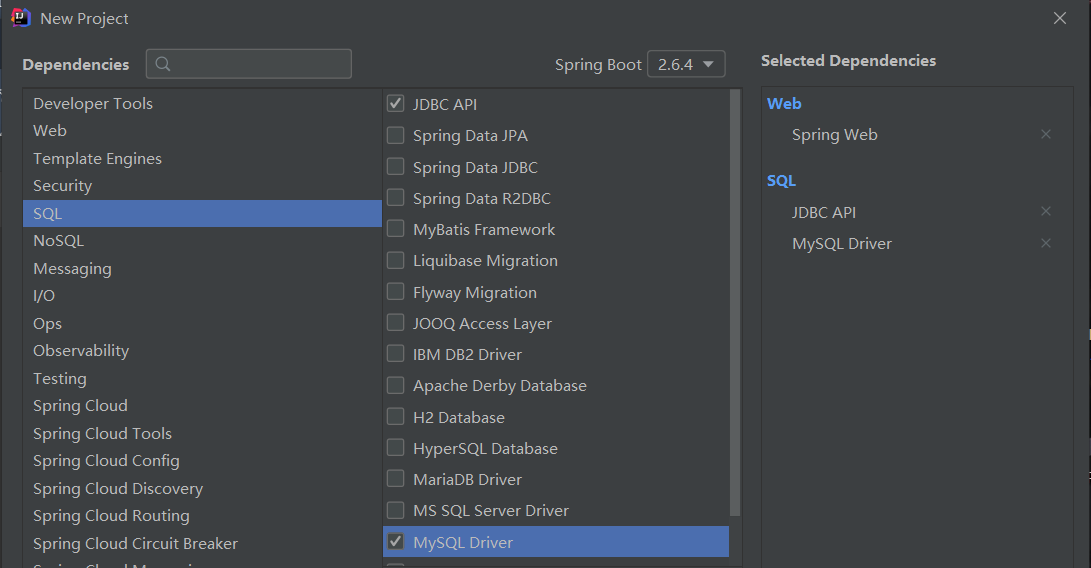Image resolution: width=1091 pixels, height=568 pixels.
Task: Enable the Spring Data JPA checkbox
Action: [395, 135]
